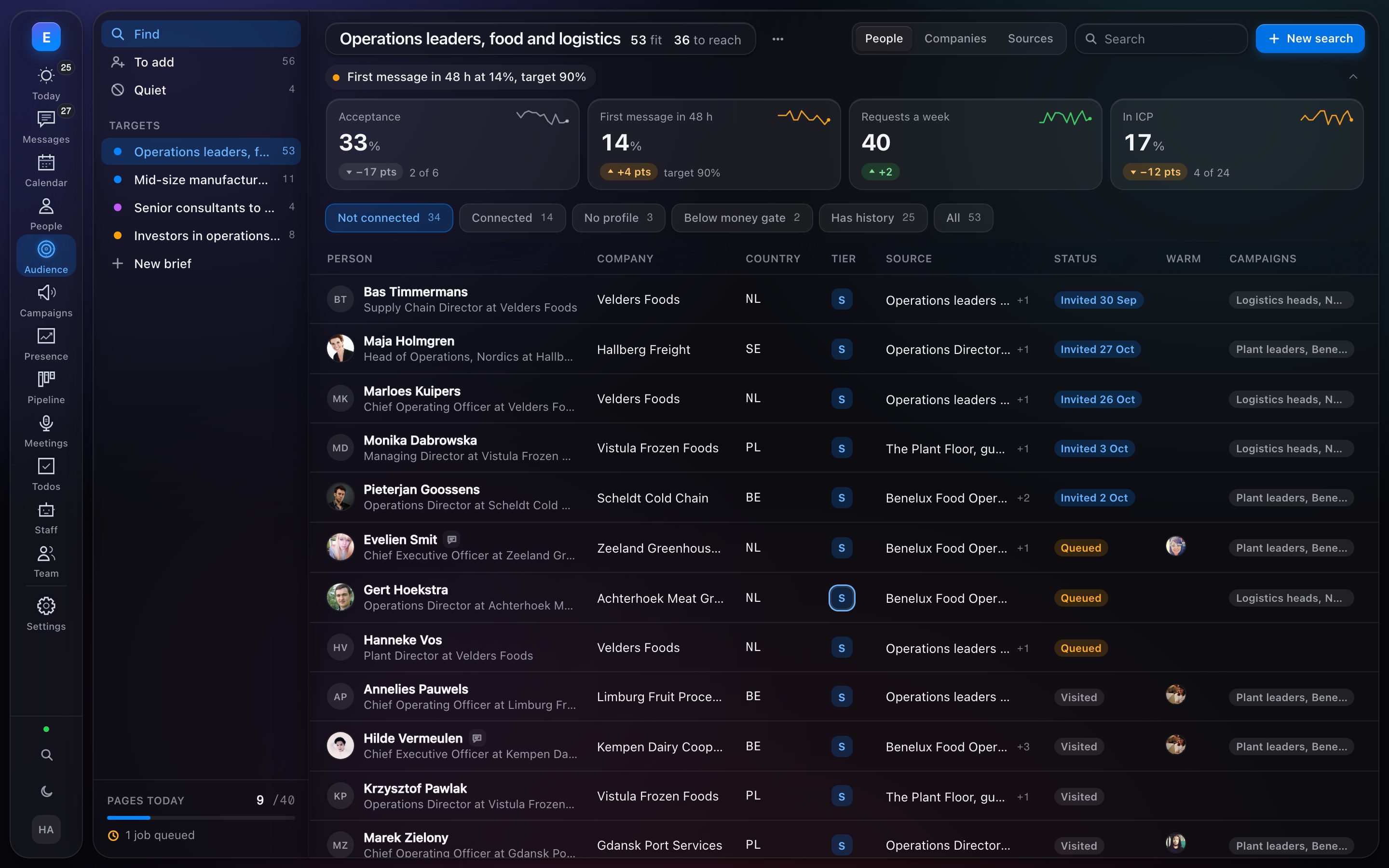The image size is (1389, 868).
Task: Open Settings gear in sidebar
Action: (x=46, y=614)
